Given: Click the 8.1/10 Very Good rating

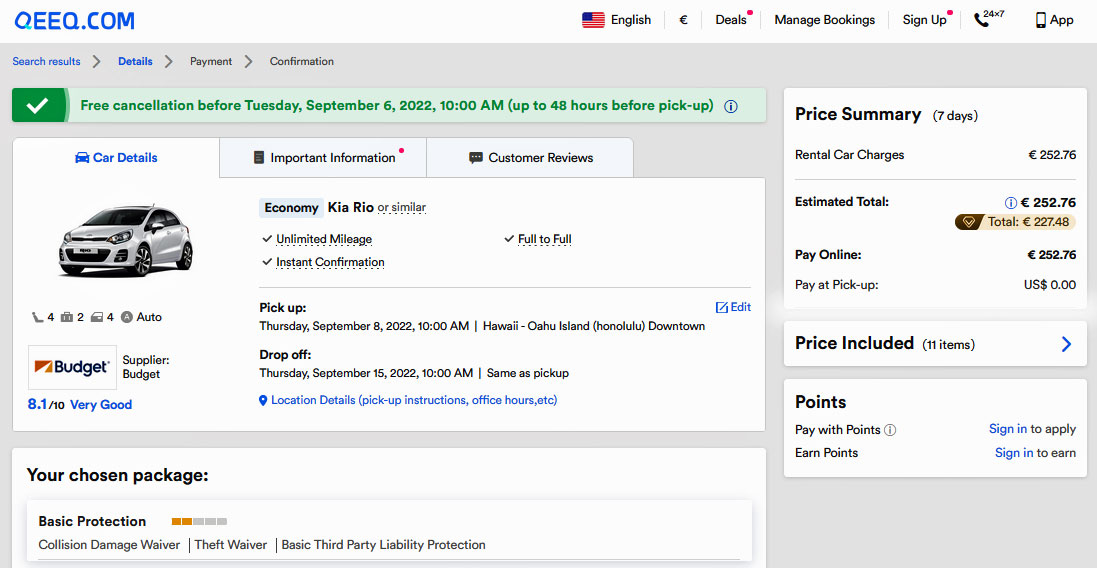Looking at the screenshot, I should (x=79, y=405).
